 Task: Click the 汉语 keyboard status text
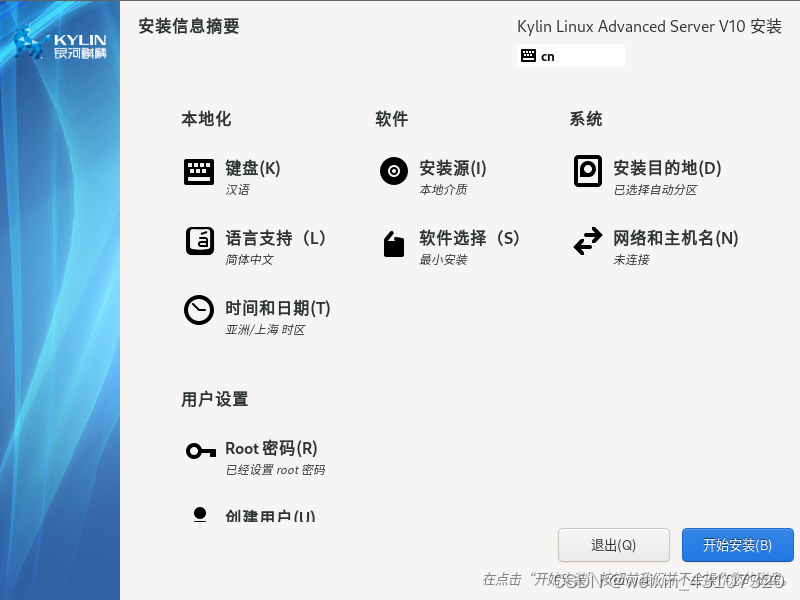(x=237, y=190)
